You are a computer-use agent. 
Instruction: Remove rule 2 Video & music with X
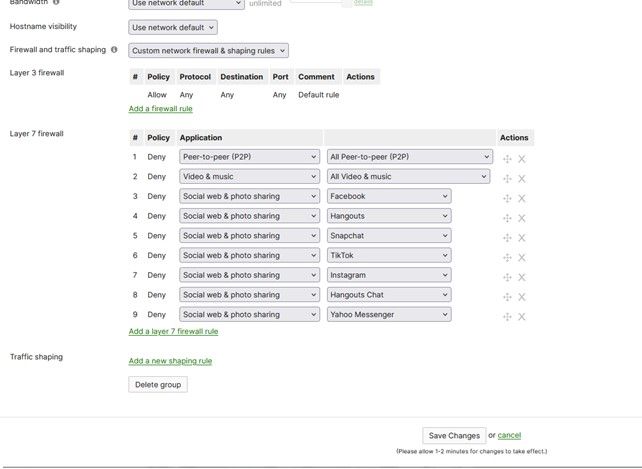(521, 179)
